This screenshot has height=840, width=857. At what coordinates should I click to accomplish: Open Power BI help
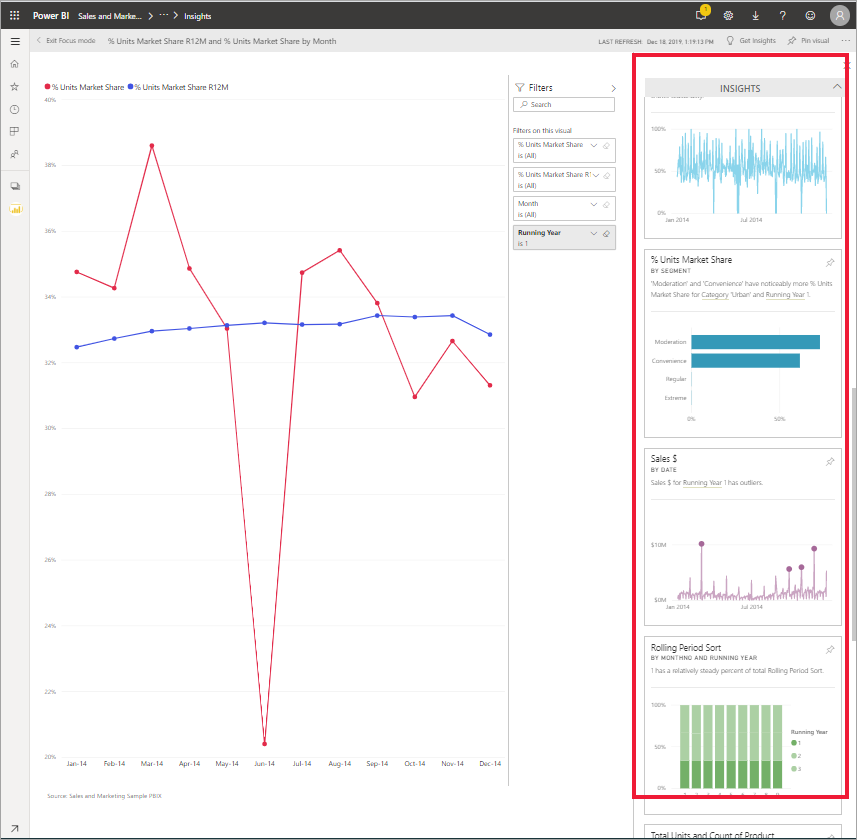pyautogui.click(x=781, y=15)
